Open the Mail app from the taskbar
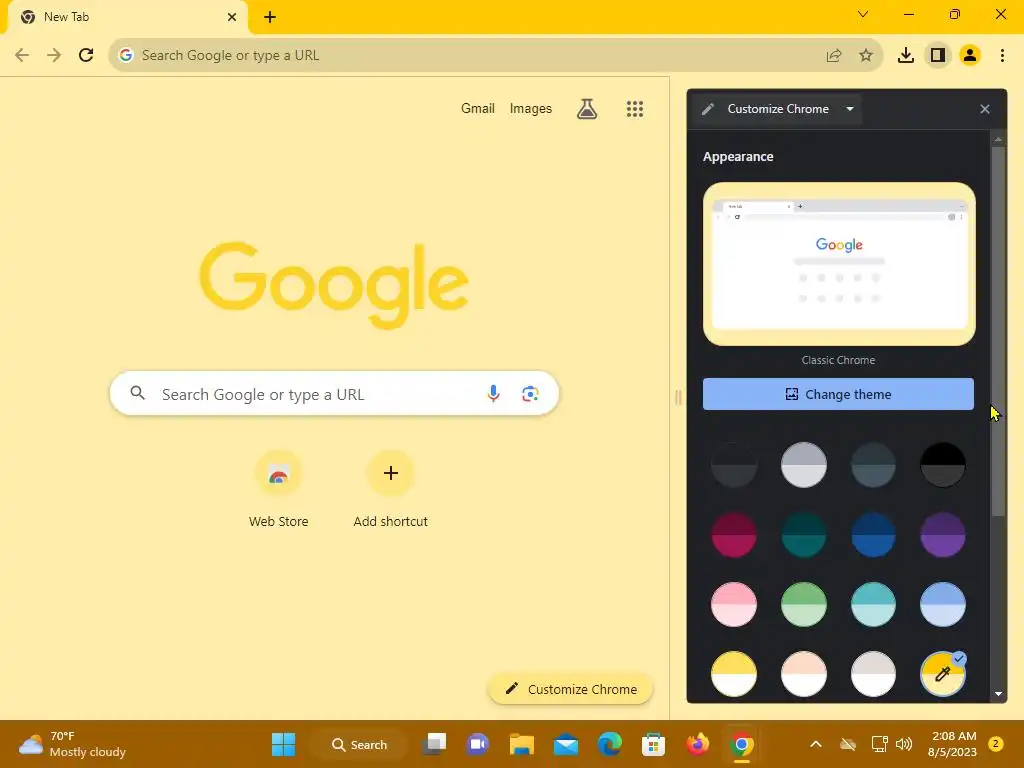This screenshot has width=1024, height=768. [566, 744]
